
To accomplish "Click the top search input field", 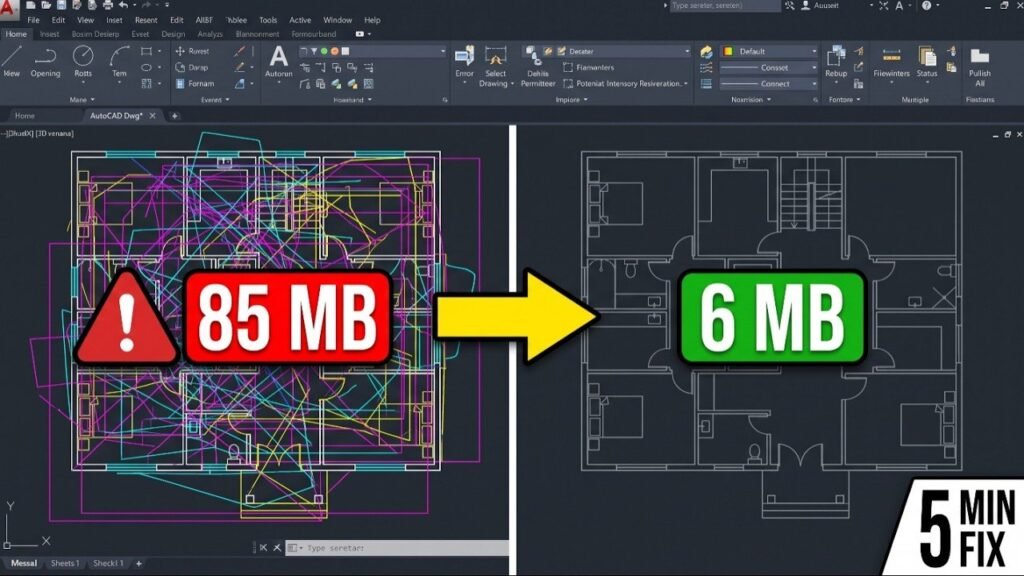I will point(724,5).
